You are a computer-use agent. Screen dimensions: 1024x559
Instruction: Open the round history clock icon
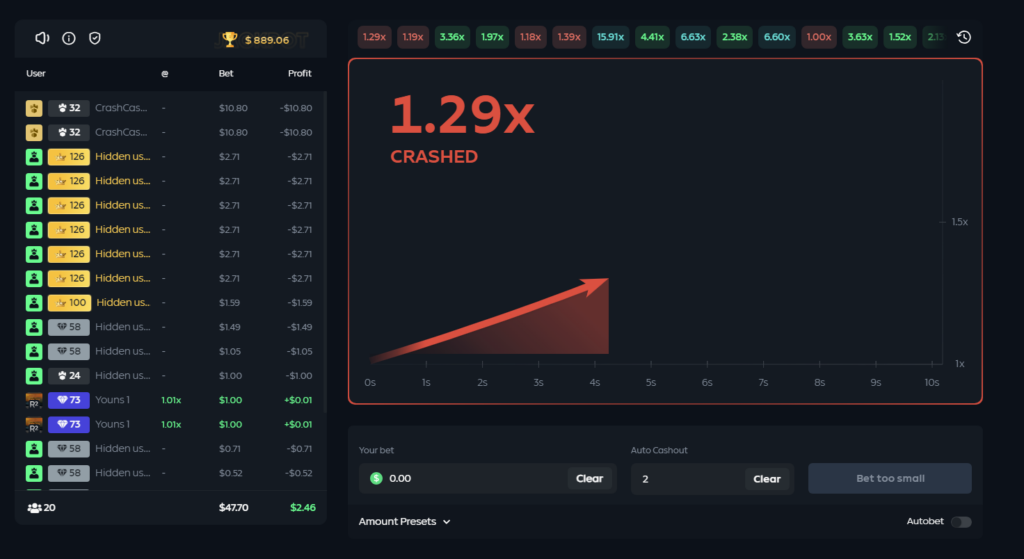tap(963, 37)
